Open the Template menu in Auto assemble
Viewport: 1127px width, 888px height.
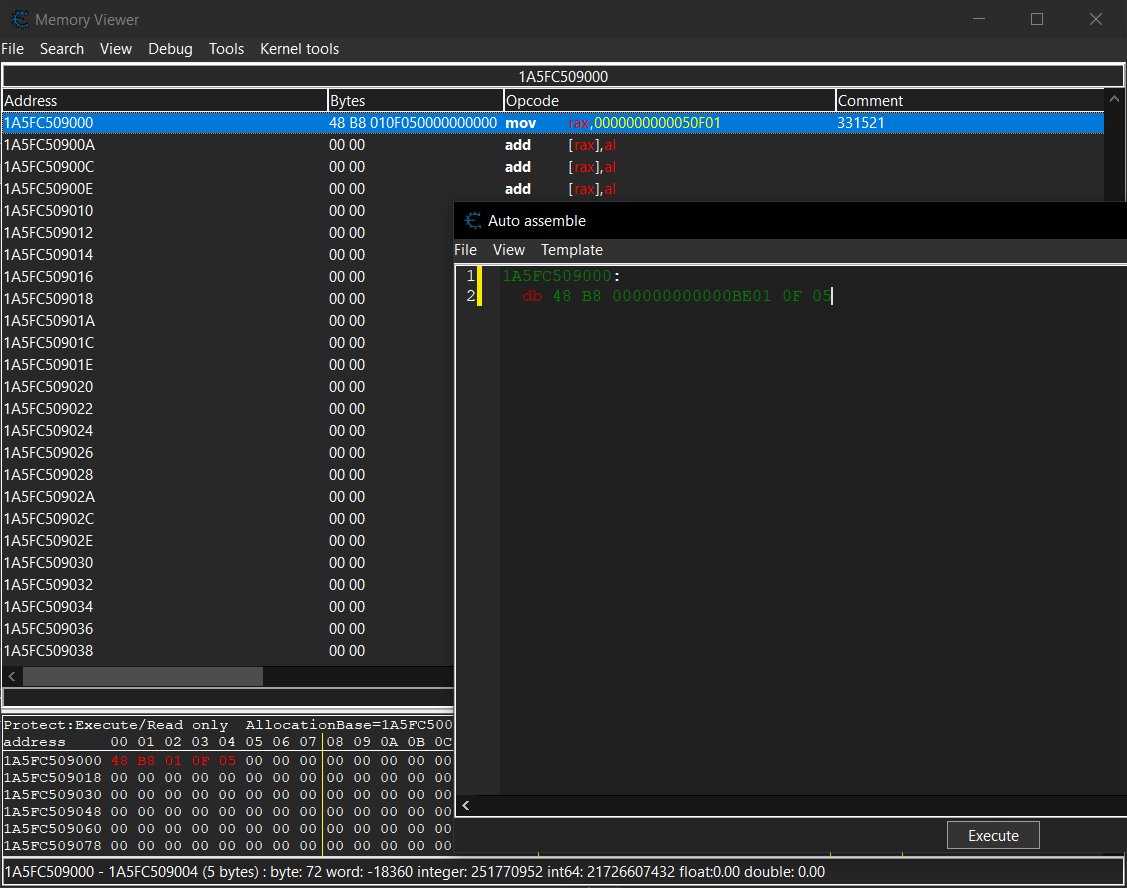tap(571, 249)
